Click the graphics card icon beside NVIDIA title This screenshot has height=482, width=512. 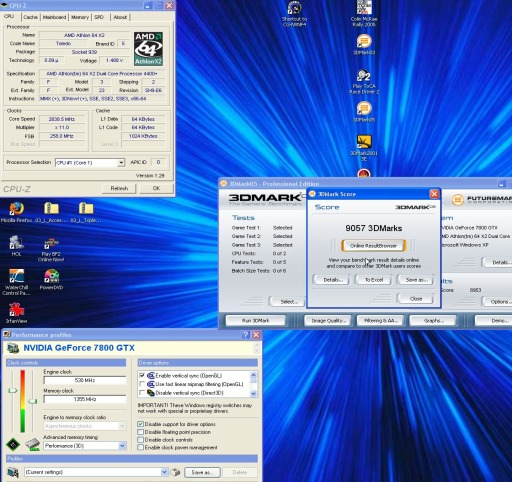point(13,348)
